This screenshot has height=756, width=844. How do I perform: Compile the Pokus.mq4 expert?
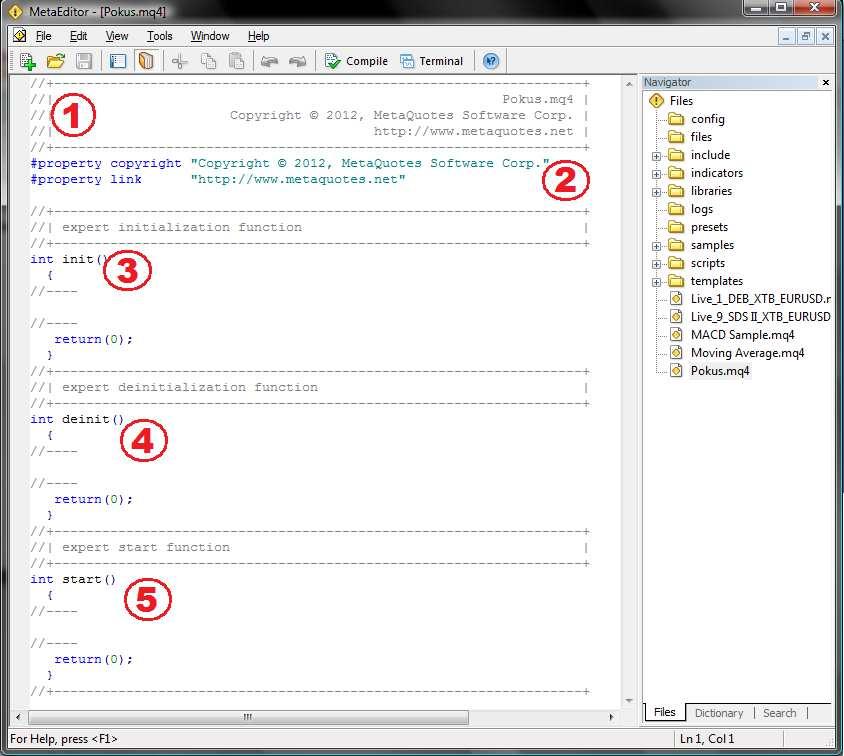(356, 61)
